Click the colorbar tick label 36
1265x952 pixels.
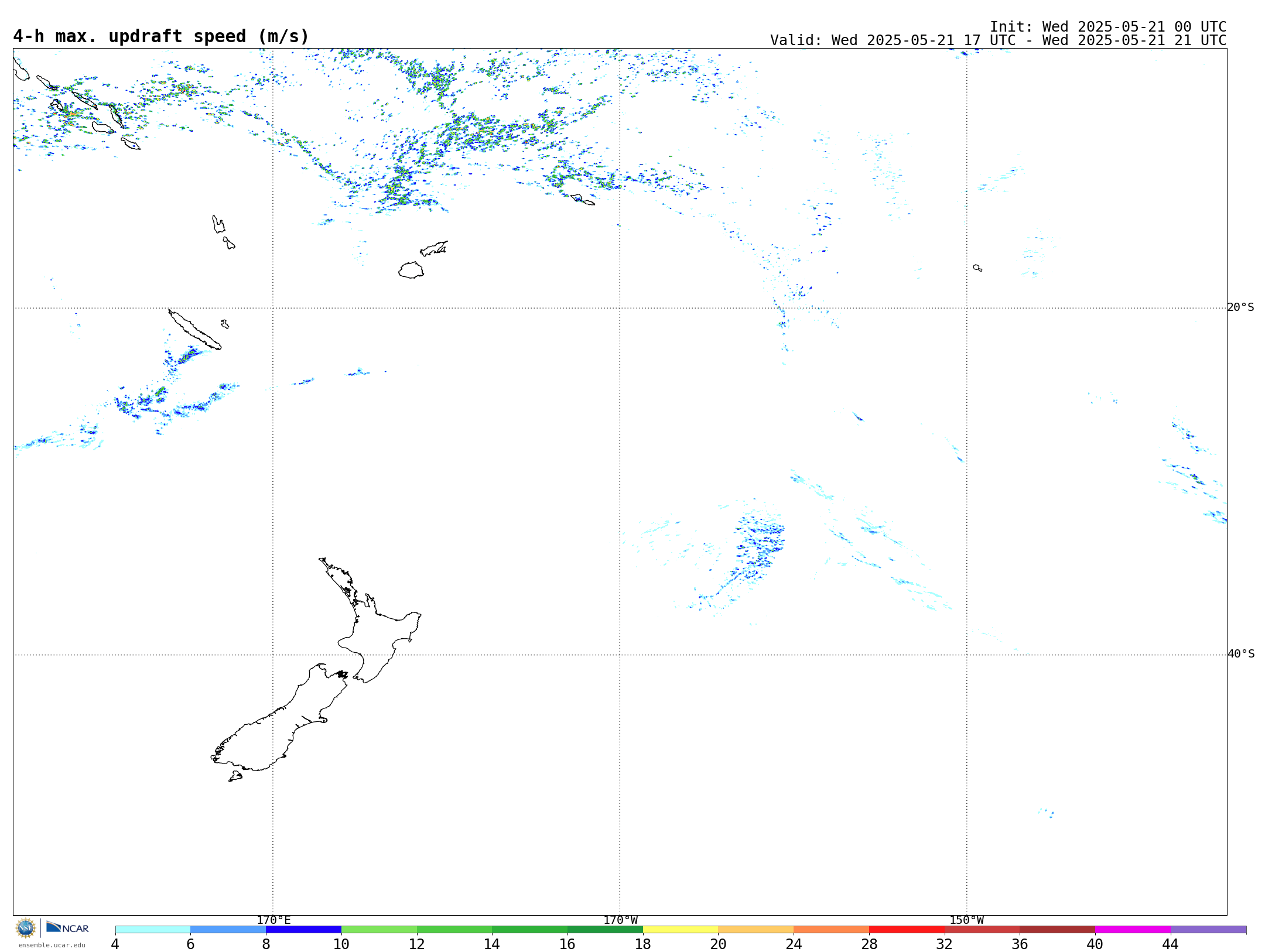[1020, 944]
